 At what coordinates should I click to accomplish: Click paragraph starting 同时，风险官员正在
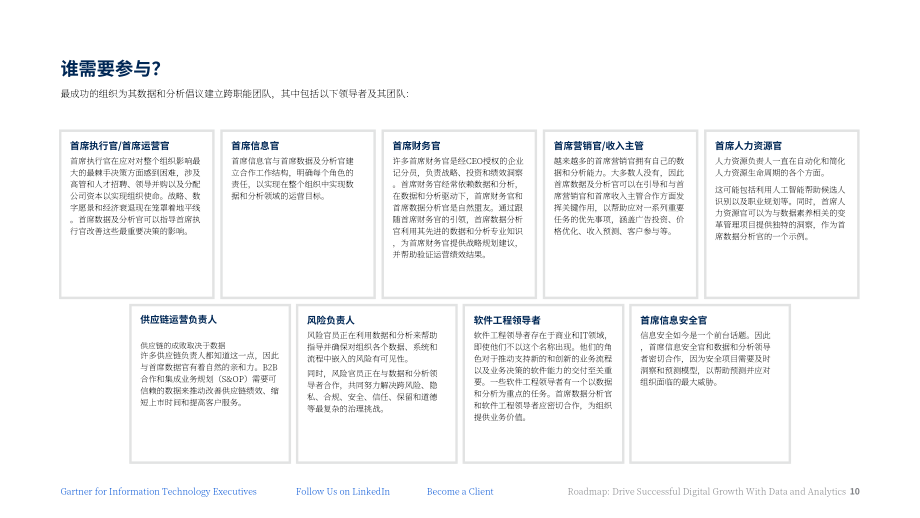click(373, 391)
